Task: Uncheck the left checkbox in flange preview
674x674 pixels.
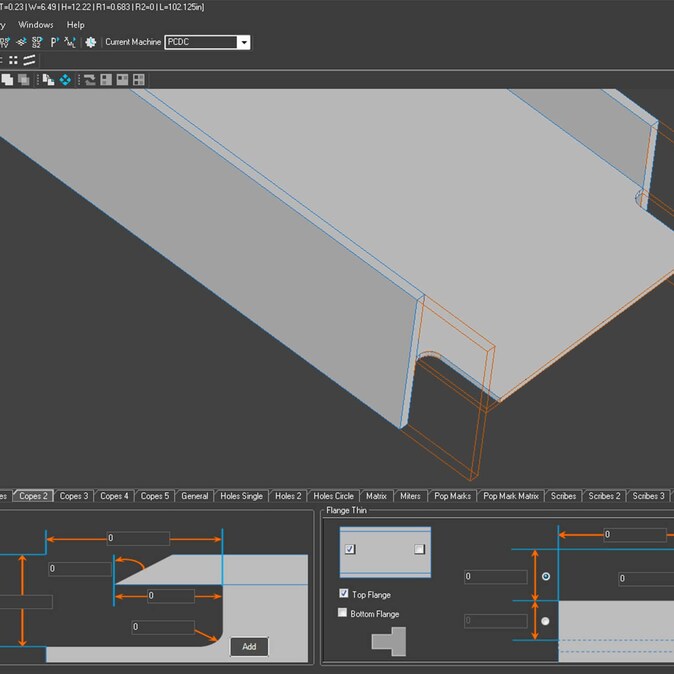Action: tap(350, 549)
